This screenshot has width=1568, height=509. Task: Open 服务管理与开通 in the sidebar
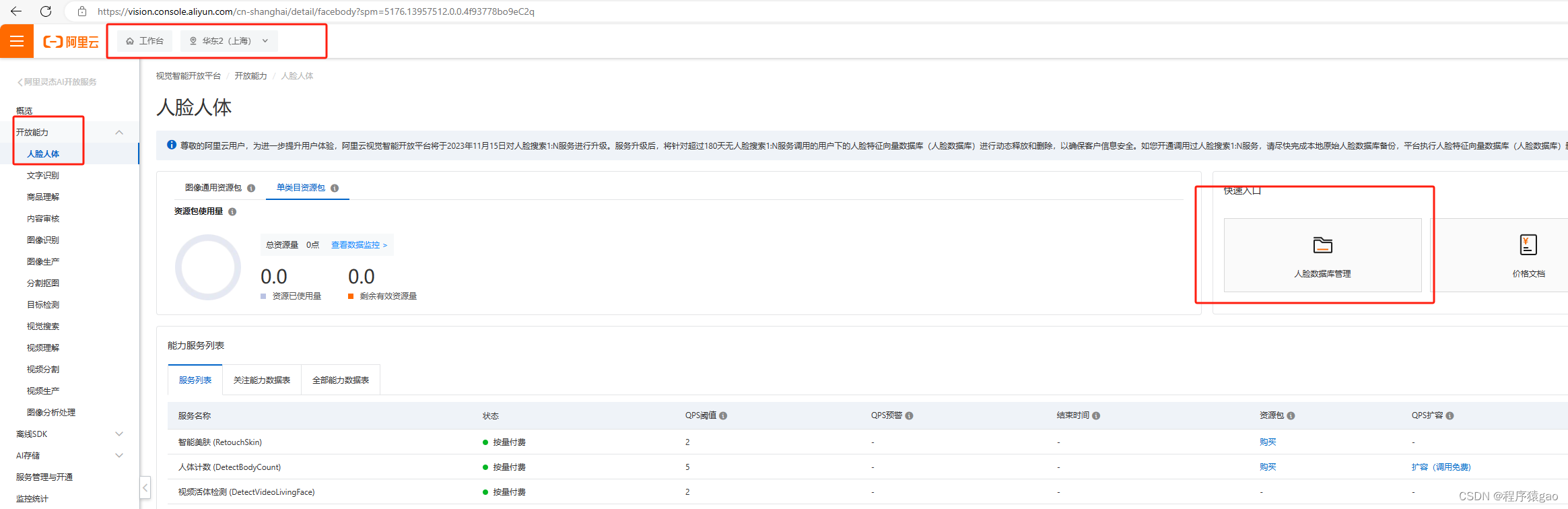click(44, 477)
